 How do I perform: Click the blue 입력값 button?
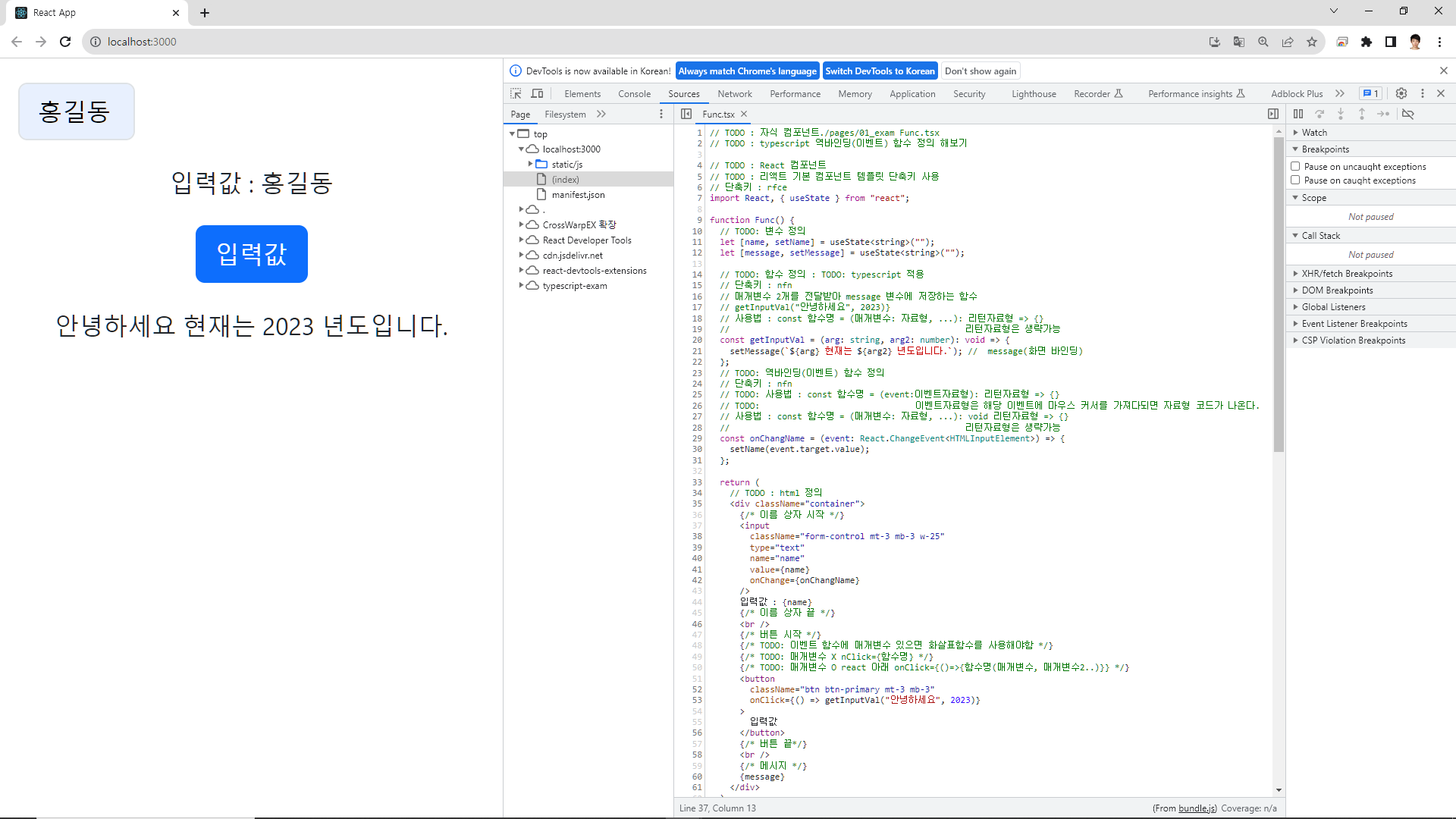coord(252,254)
